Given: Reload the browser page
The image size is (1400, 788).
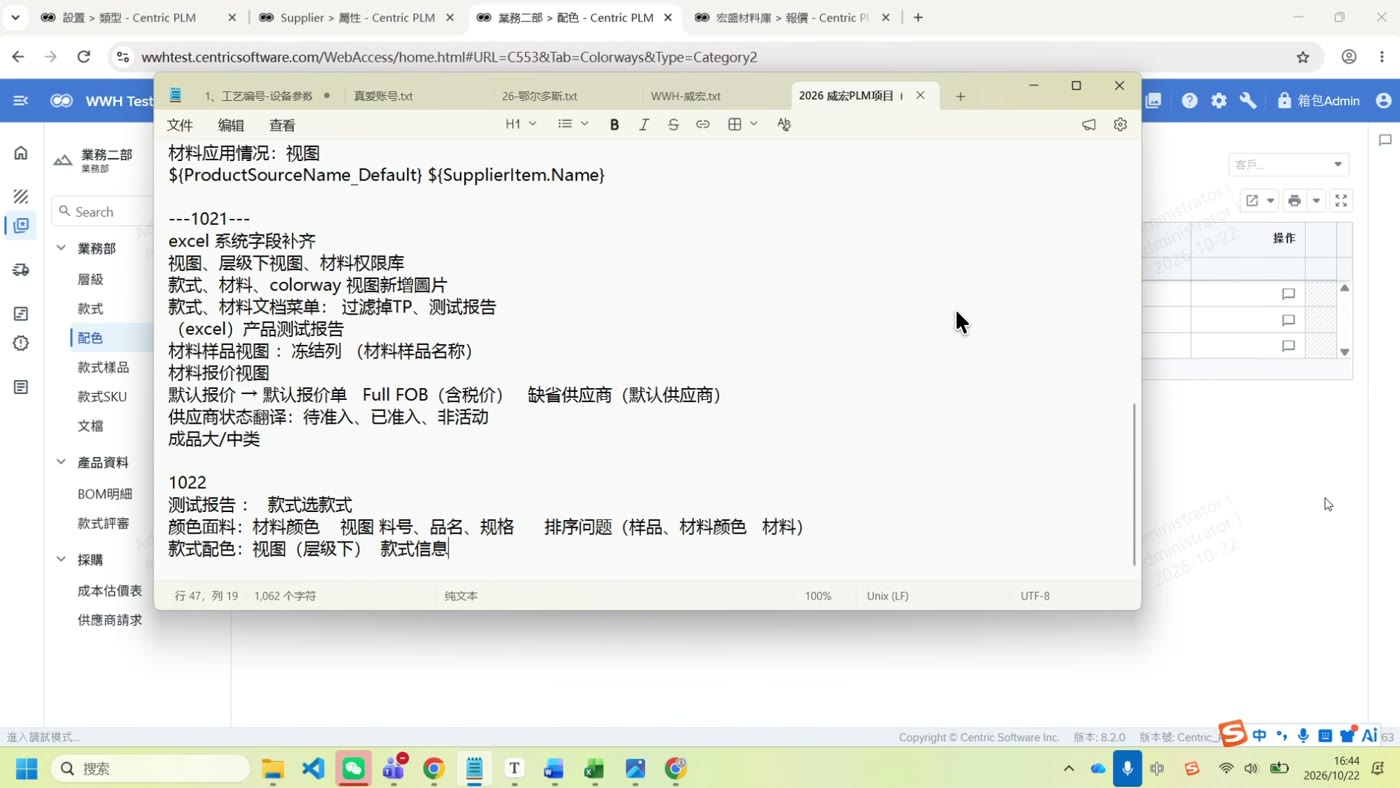Looking at the screenshot, I should tap(84, 57).
